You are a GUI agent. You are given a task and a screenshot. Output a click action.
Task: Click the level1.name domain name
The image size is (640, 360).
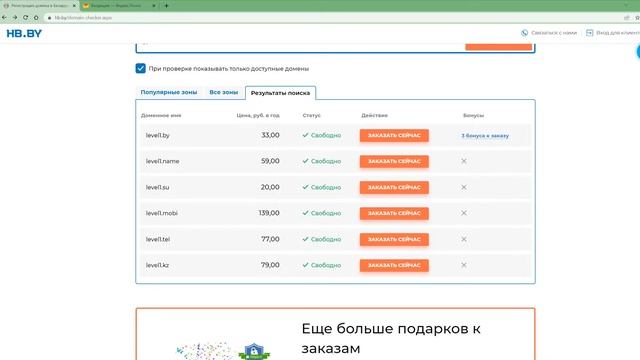(162, 161)
